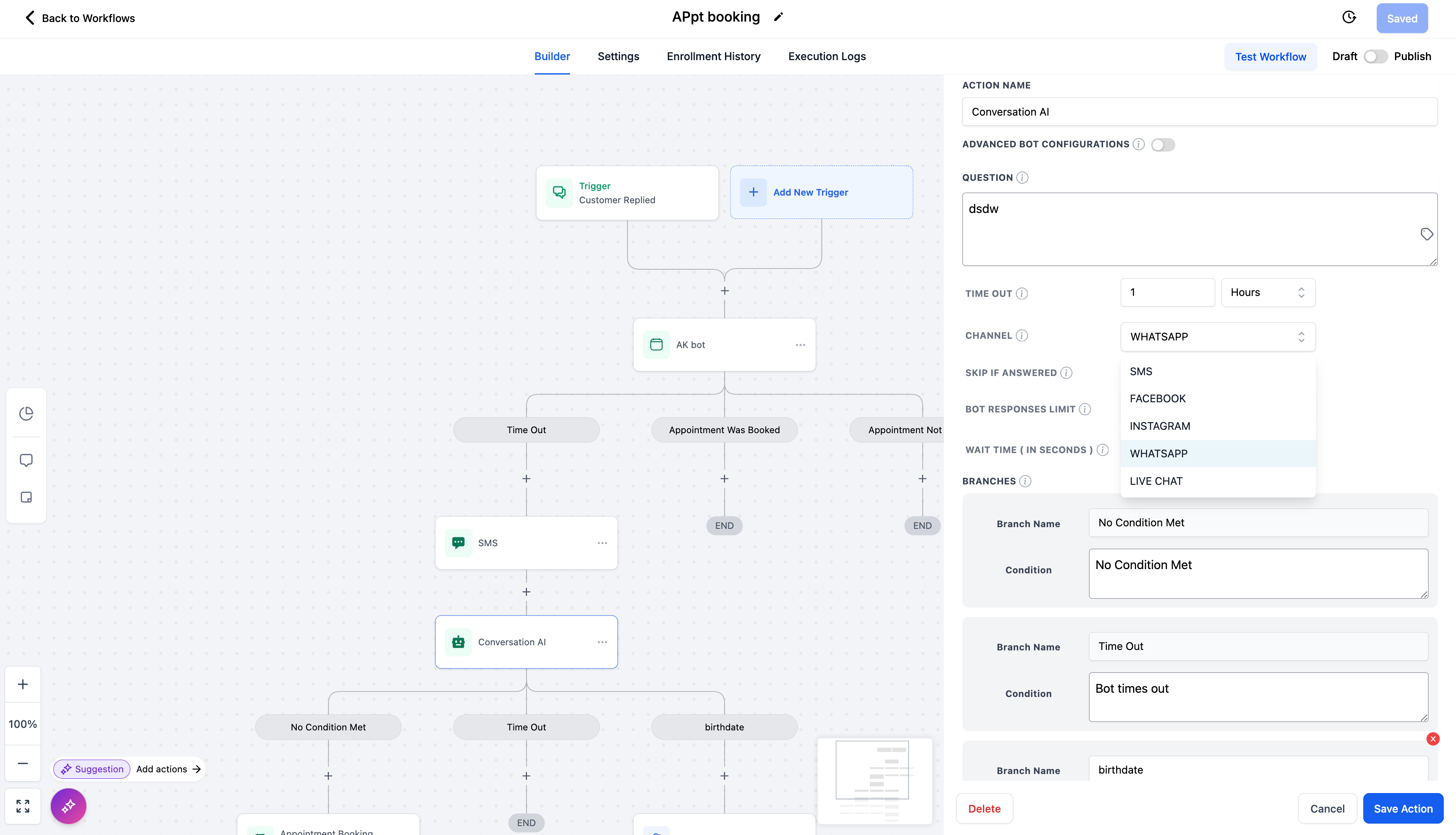Choose INSTAGRAM channel option

point(1160,426)
